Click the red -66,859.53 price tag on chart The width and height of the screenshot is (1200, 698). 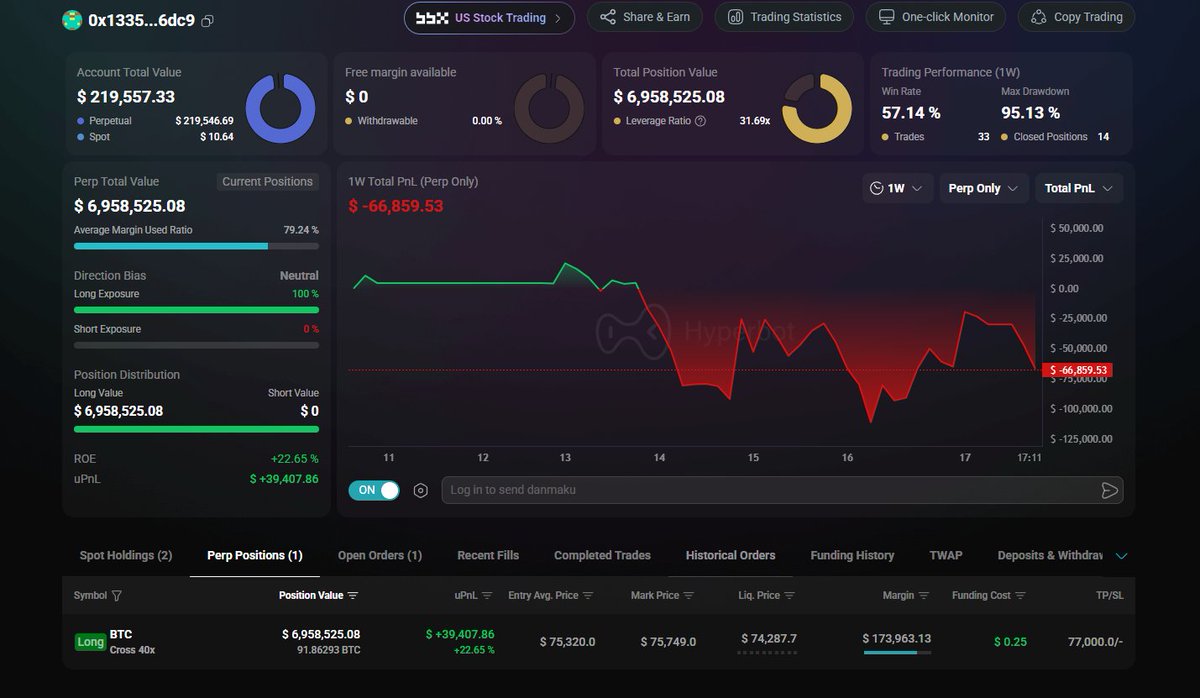pyautogui.click(x=1077, y=370)
